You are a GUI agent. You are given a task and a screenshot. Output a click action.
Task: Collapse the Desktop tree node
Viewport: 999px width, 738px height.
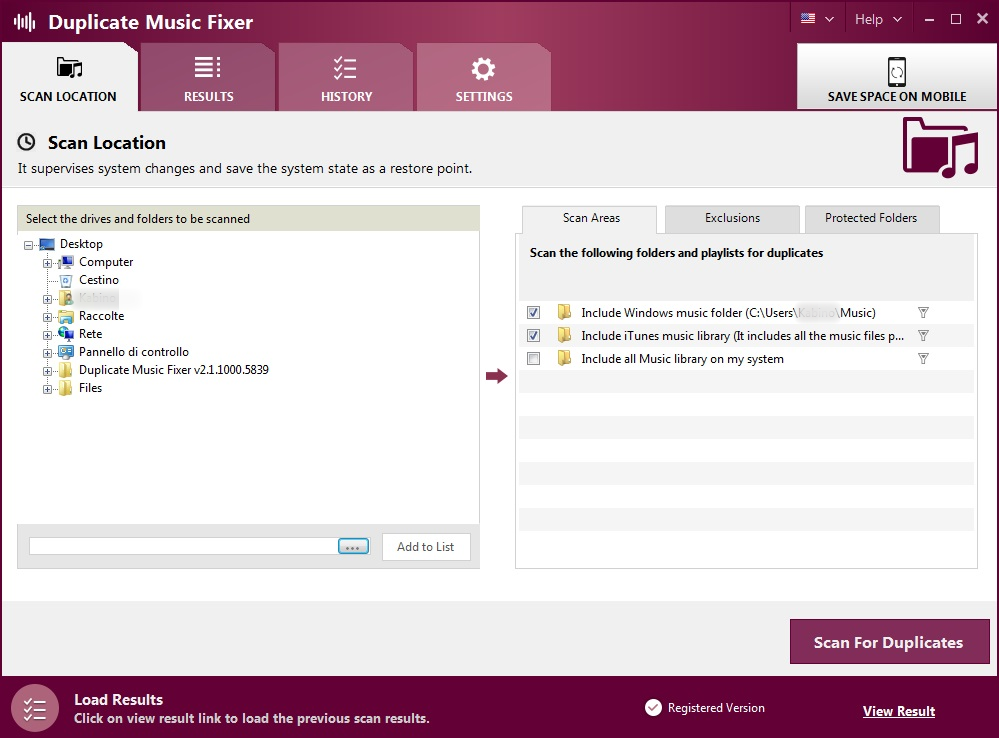coord(29,245)
